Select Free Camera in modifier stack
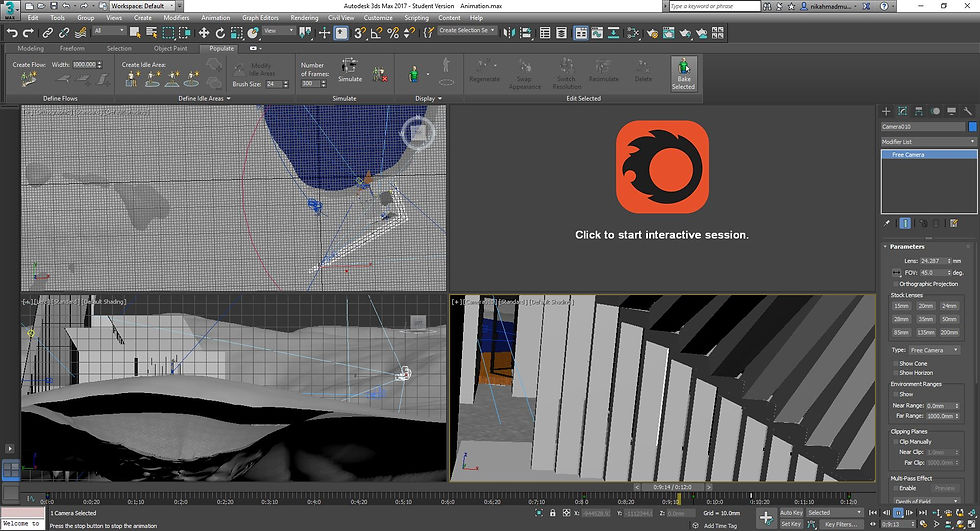980x531 pixels. click(928, 154)
